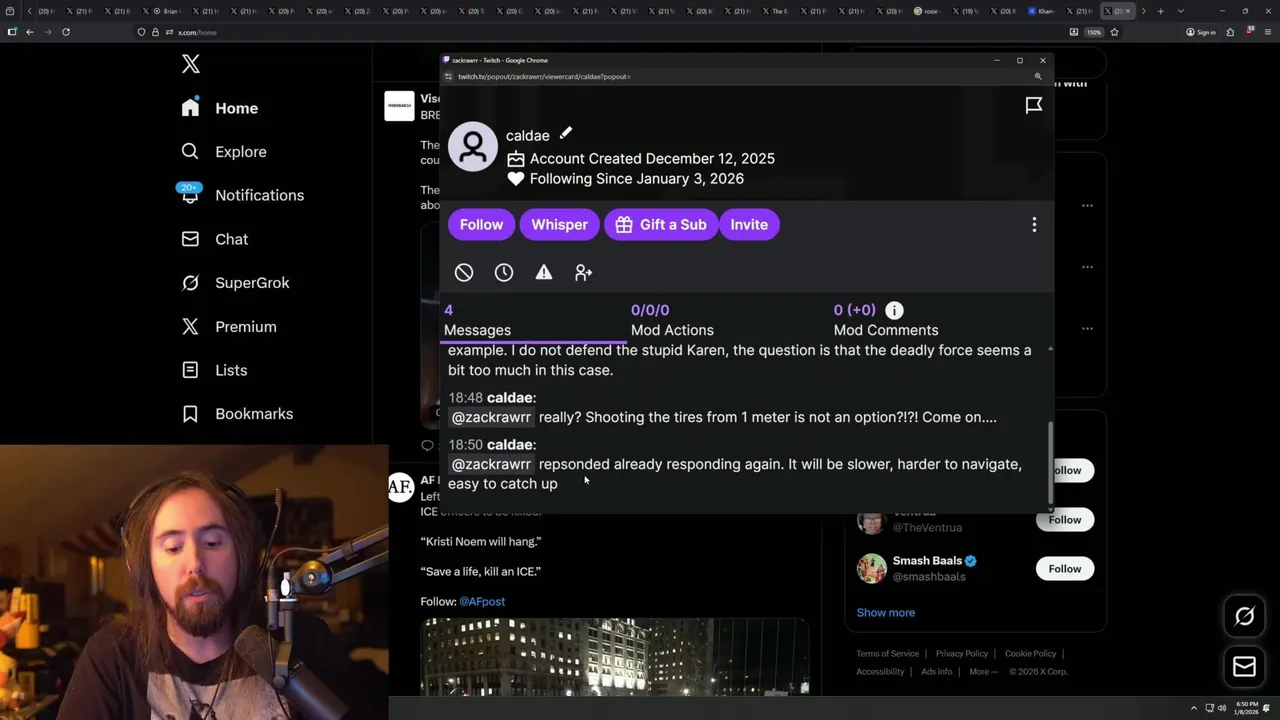Screen dimensions: 1280x720
Task: Expand the More footer menu
Action: coord(983,672)
